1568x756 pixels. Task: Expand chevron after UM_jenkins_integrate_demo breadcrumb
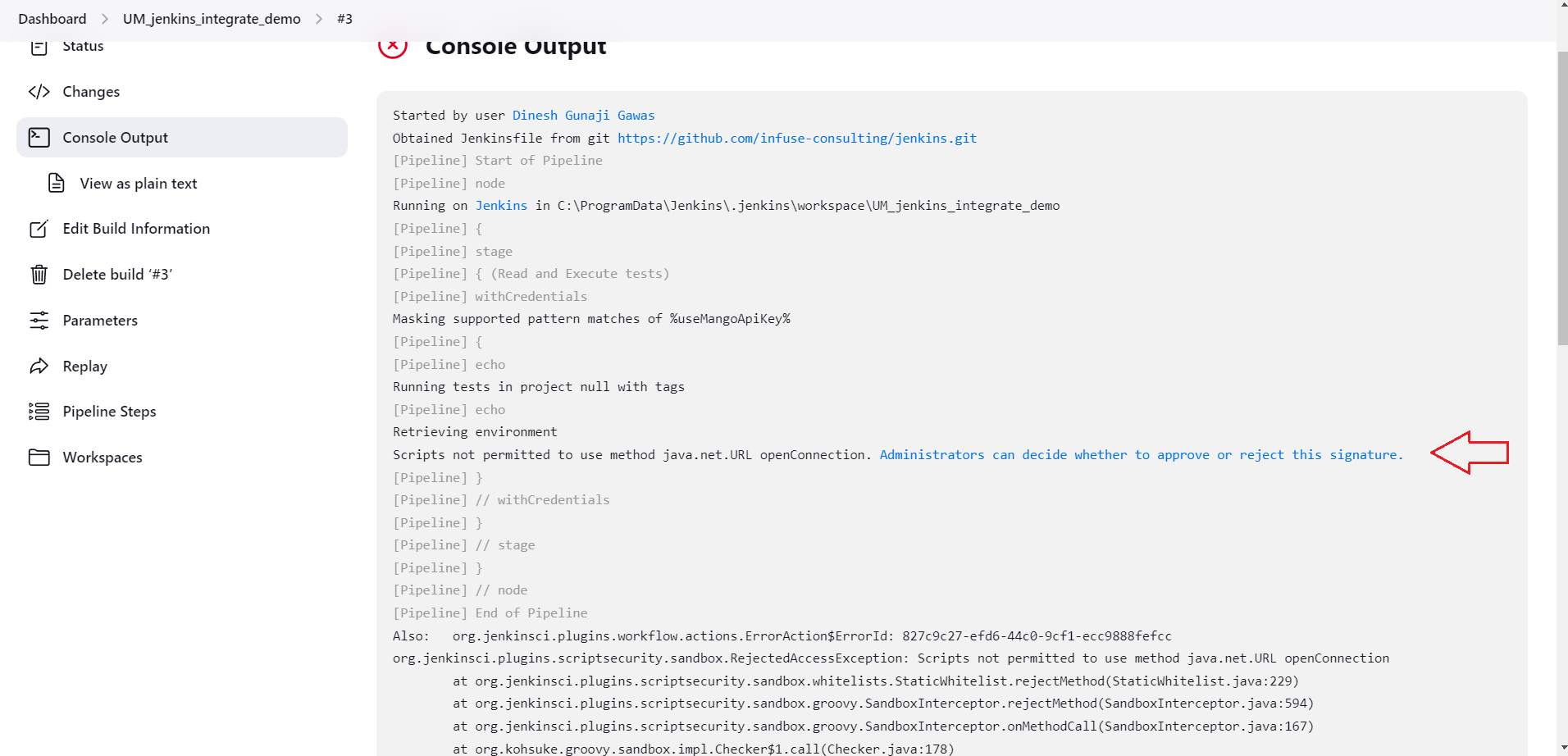coord(319,19)
